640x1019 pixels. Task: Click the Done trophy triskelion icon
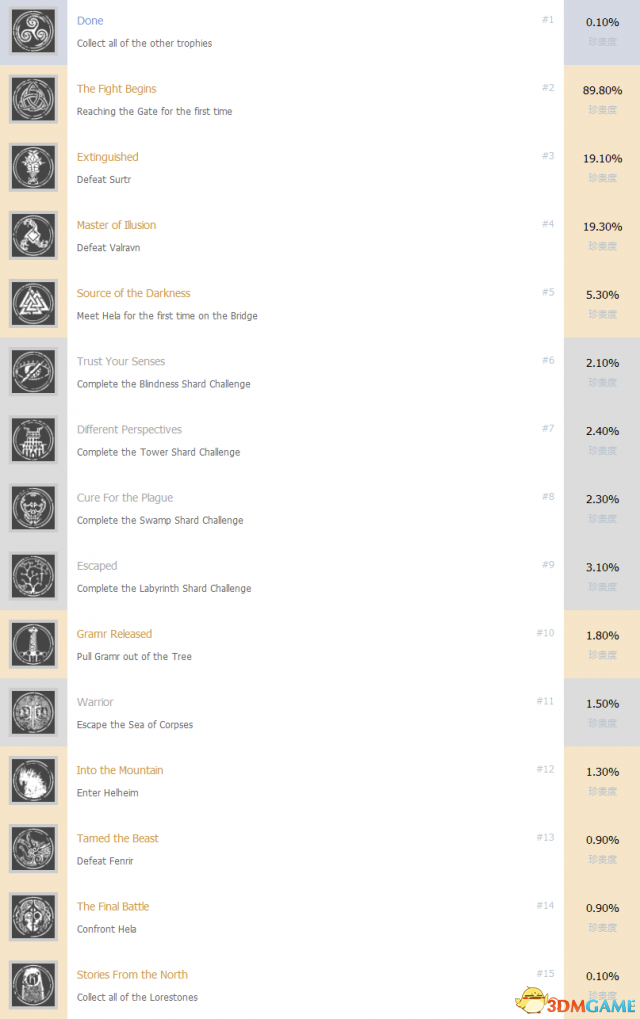[33, 31]
